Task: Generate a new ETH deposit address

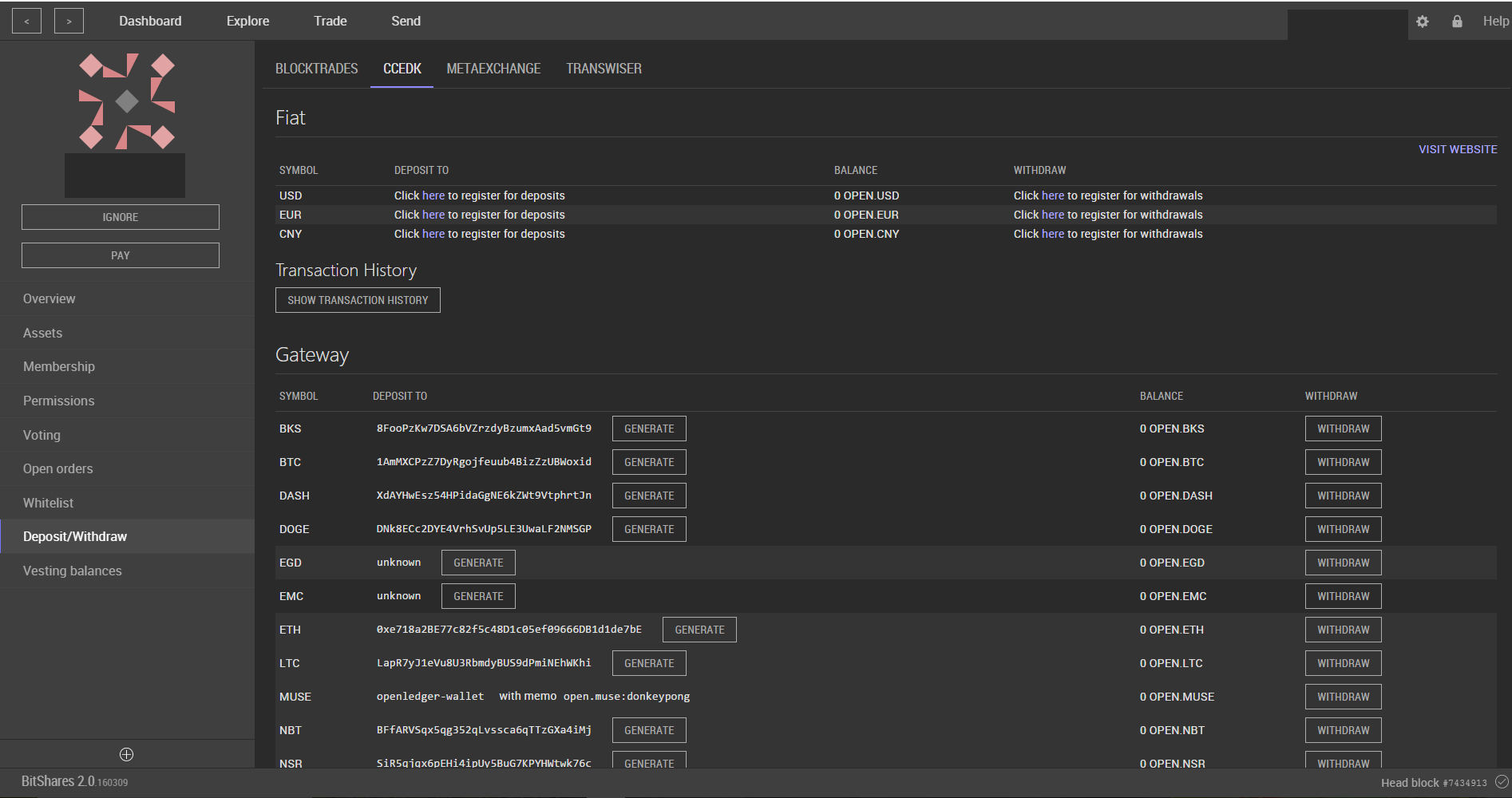Action: [x=699, y=630]
